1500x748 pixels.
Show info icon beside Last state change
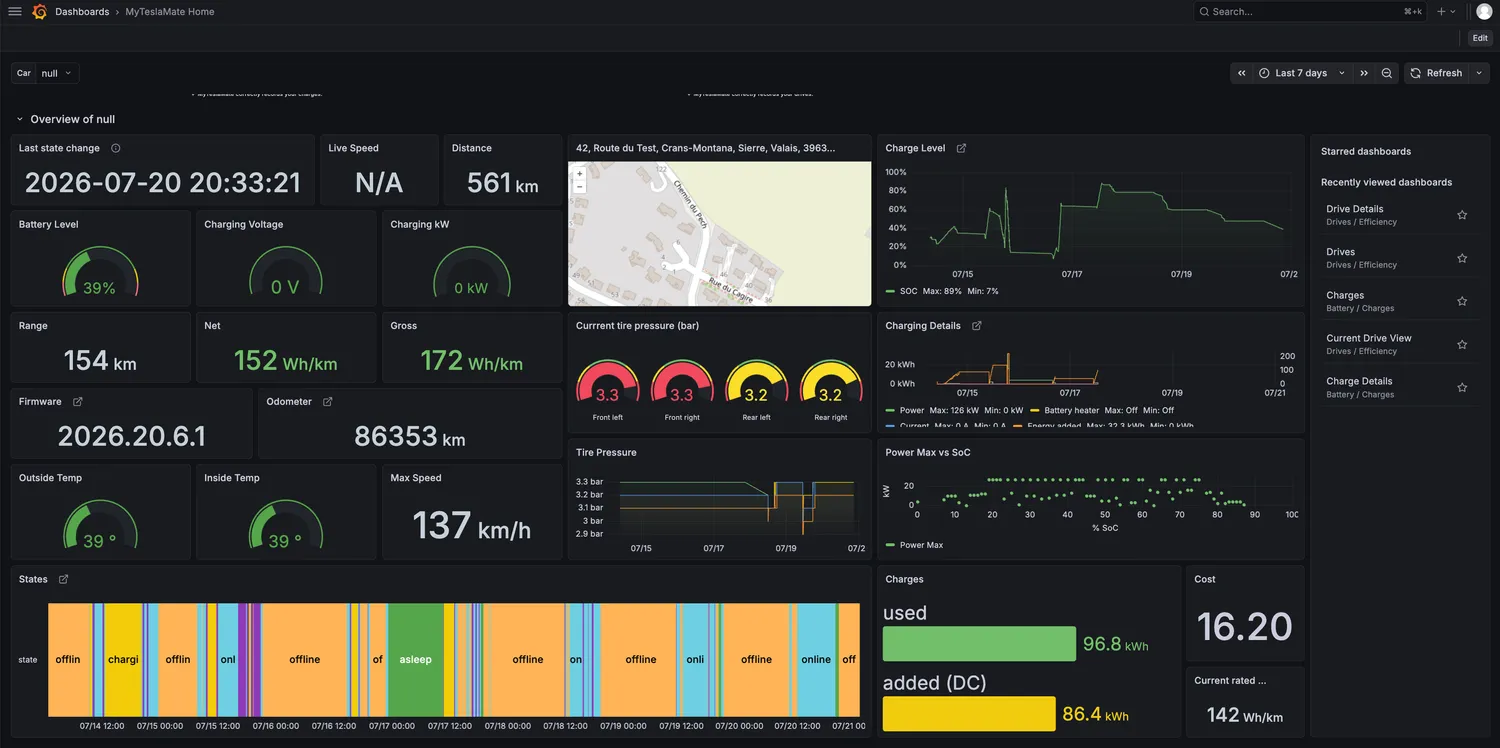click(x=116, y=148)
